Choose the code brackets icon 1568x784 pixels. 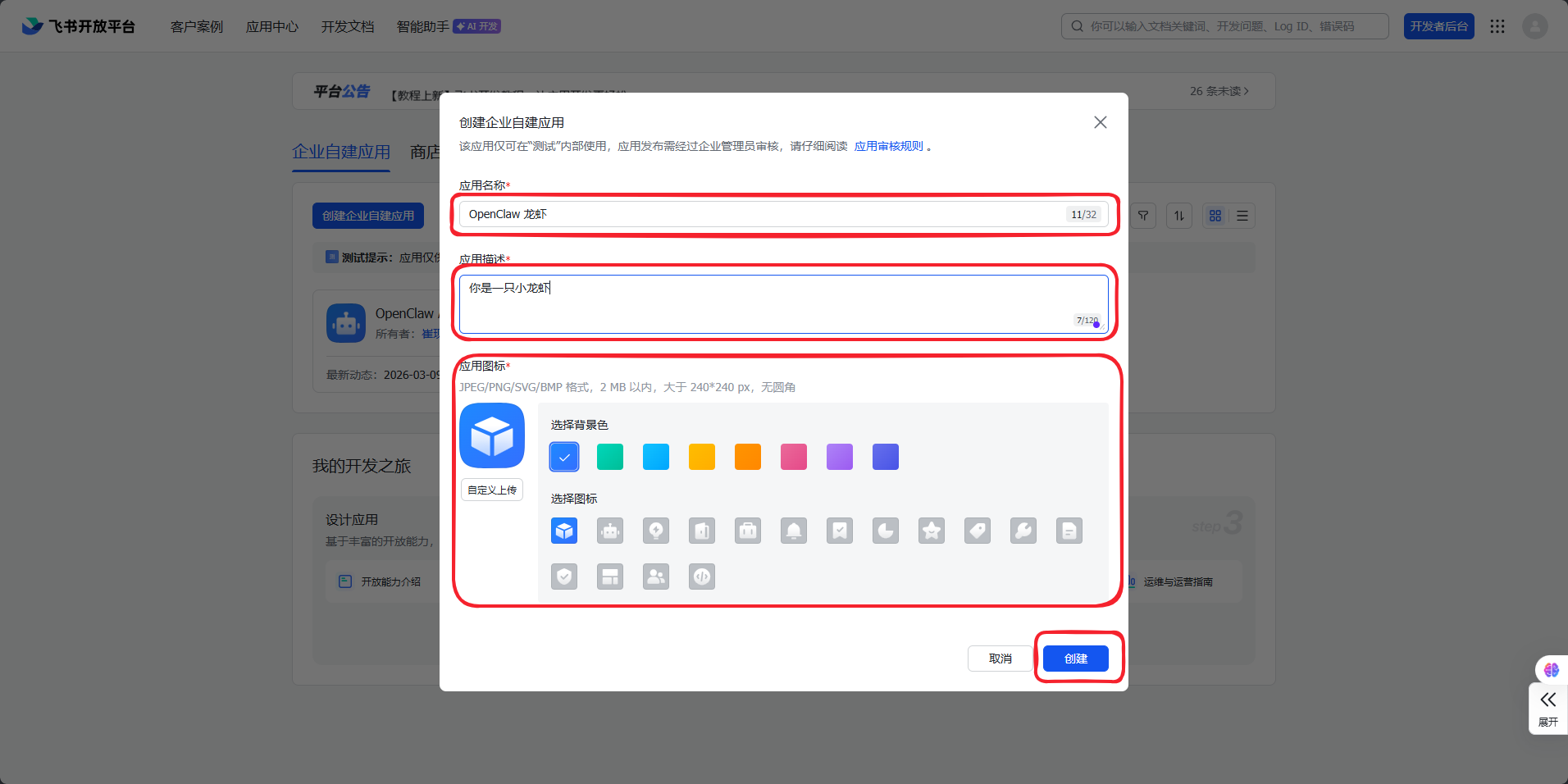702,577
